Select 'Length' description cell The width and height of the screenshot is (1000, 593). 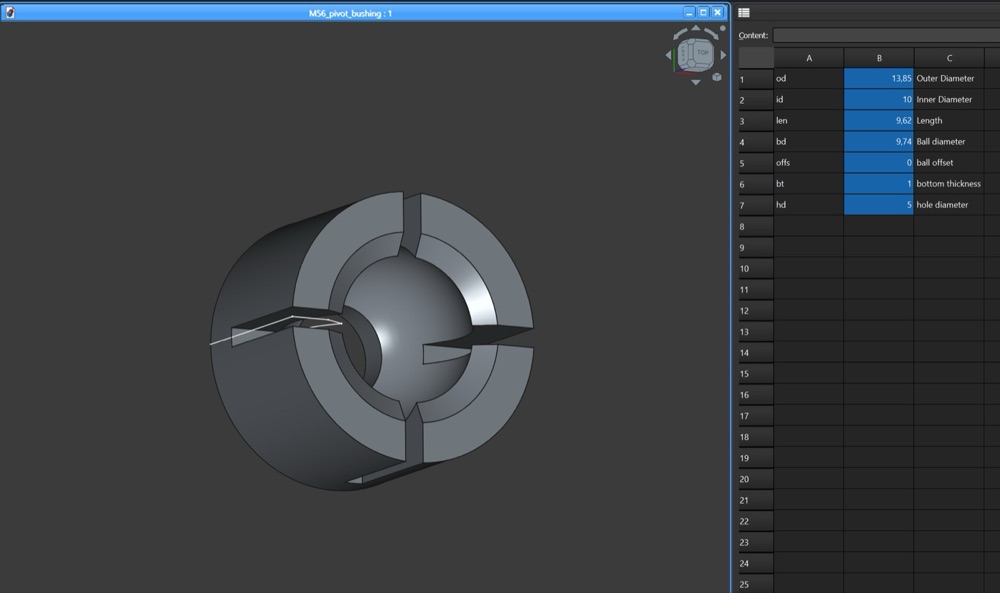click(949, 121)
